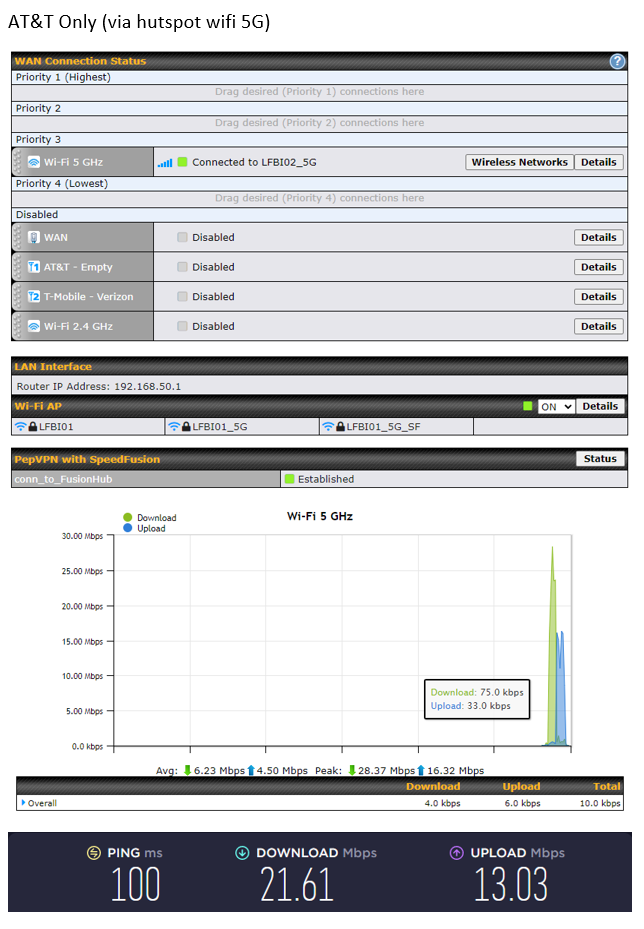644x929 pixels.
Task: Click the WAN port icon
Action: tap(34, 238)
